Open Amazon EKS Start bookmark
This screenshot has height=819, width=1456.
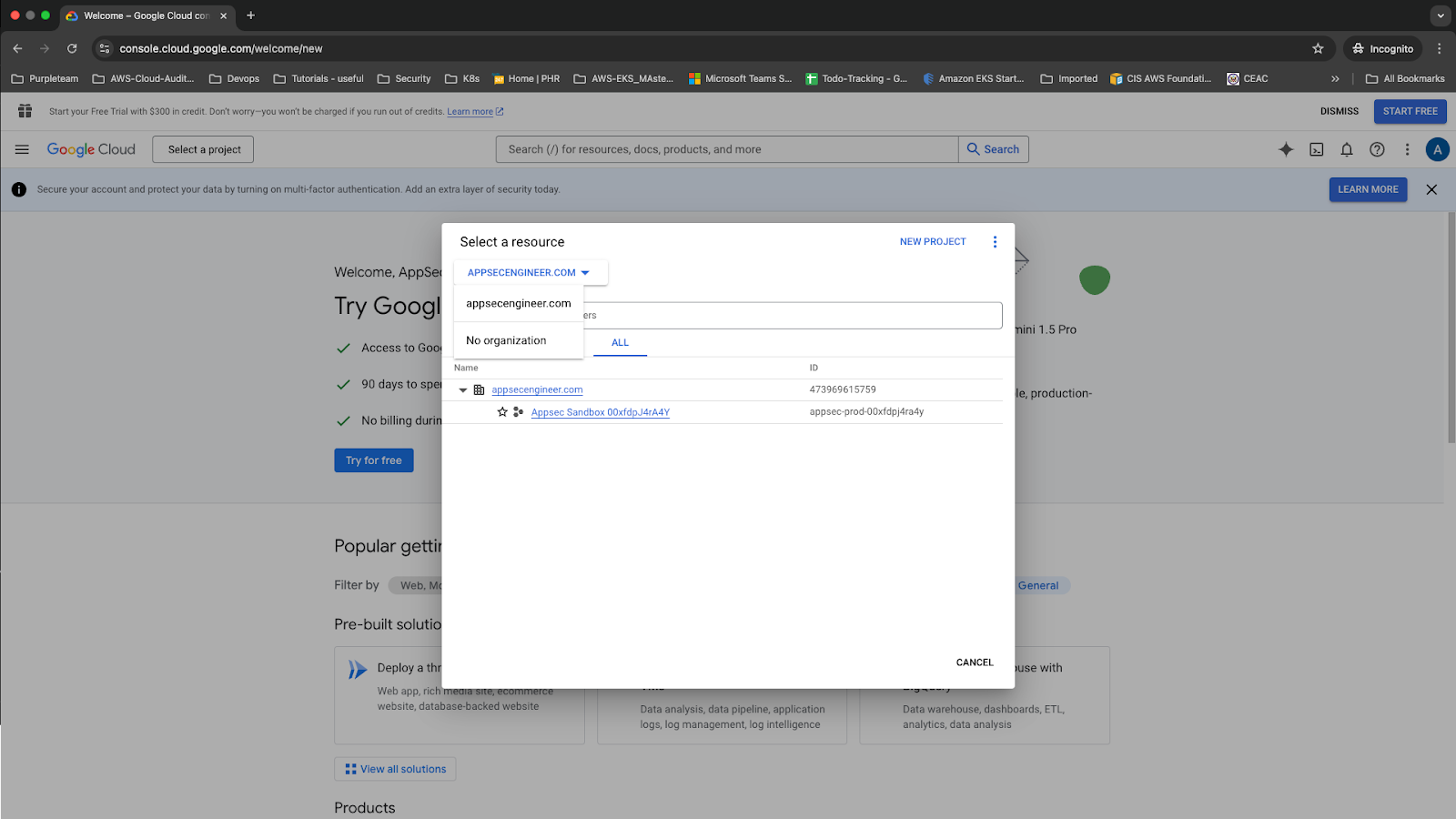[973, 78]
